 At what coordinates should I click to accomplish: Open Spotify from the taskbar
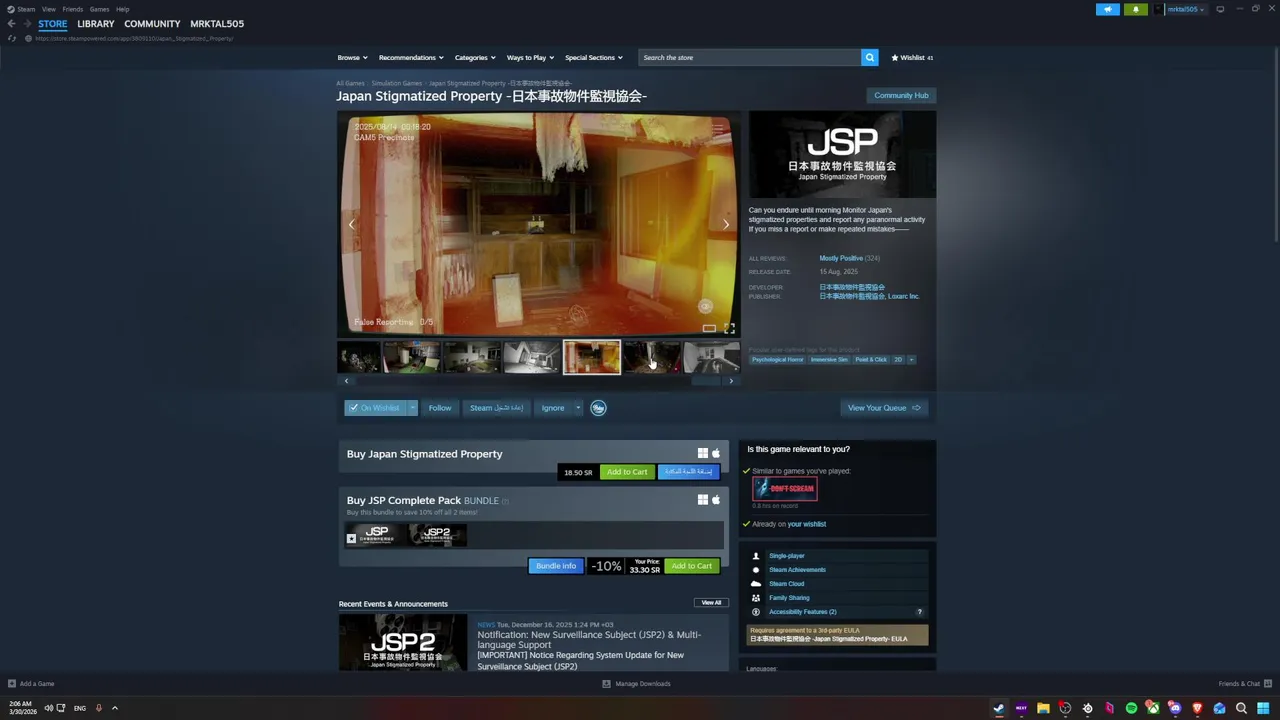(x=1131, y=708)
